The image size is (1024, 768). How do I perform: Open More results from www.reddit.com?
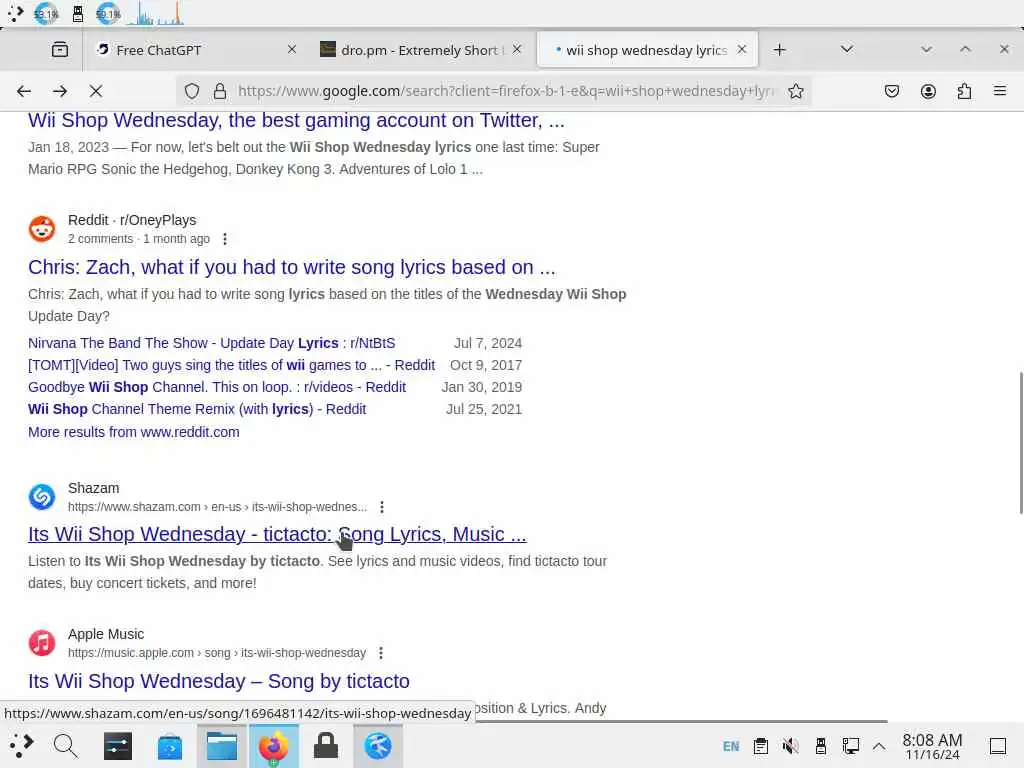(x=134, y=432)
